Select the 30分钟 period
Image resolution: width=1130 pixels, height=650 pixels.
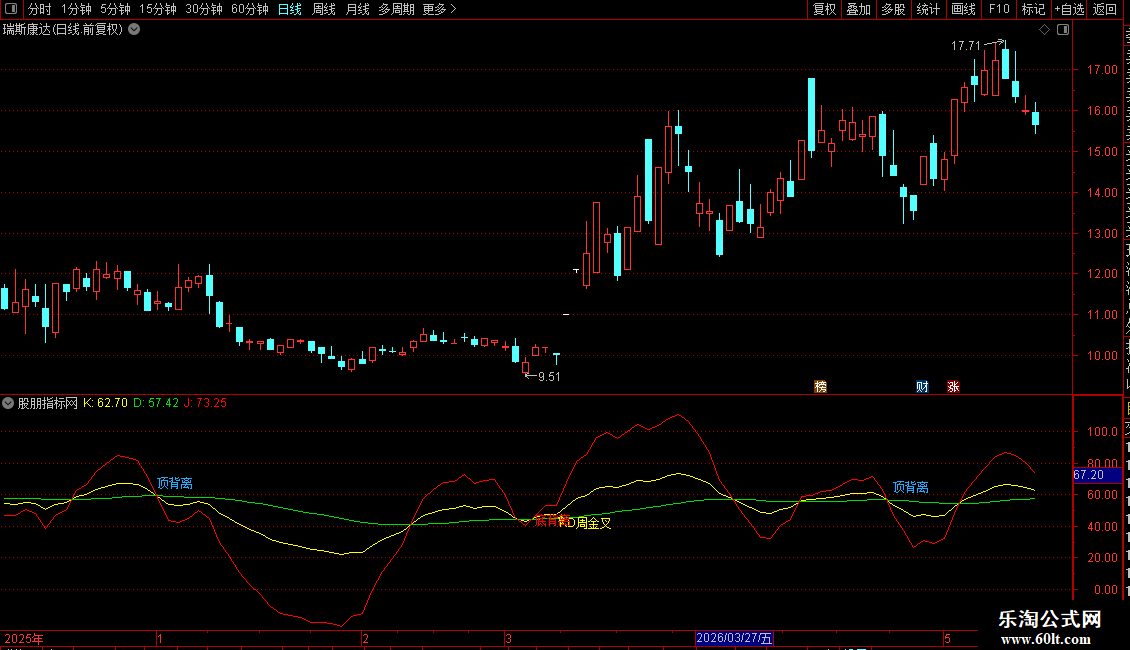tap(203, 9)
